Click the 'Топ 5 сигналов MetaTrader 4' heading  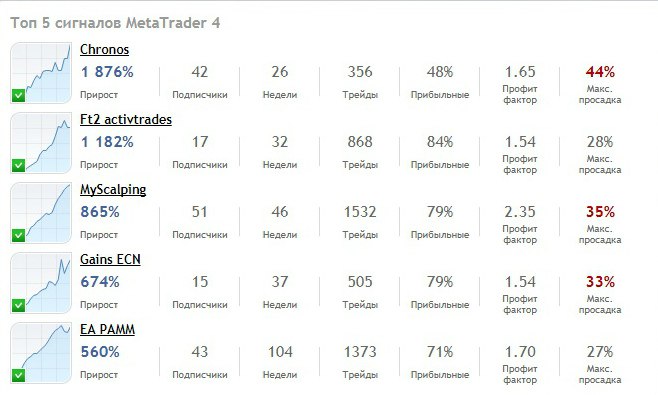(115, 23)
